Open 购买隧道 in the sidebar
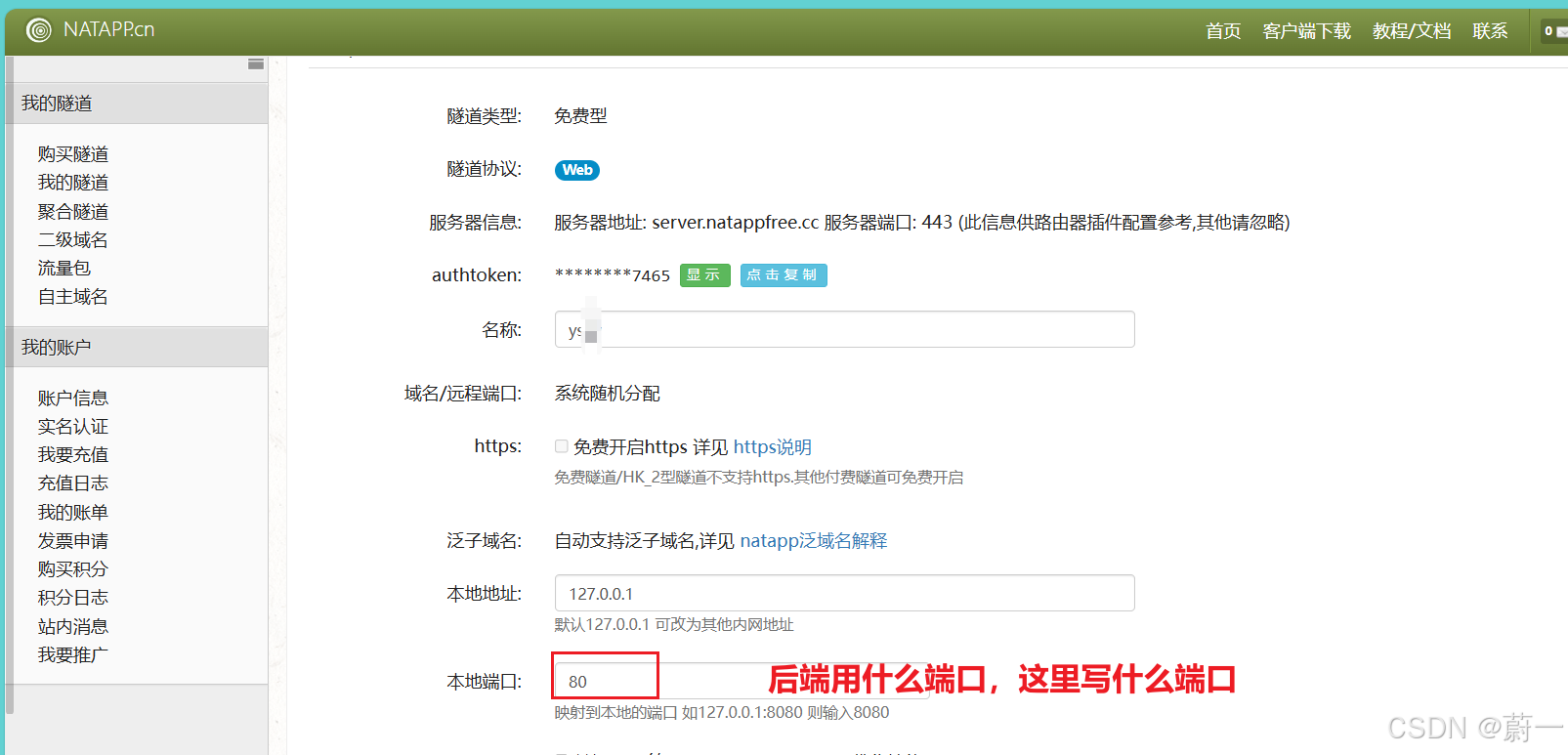Screen dimensions: 1568x755 tap(73, 154)
